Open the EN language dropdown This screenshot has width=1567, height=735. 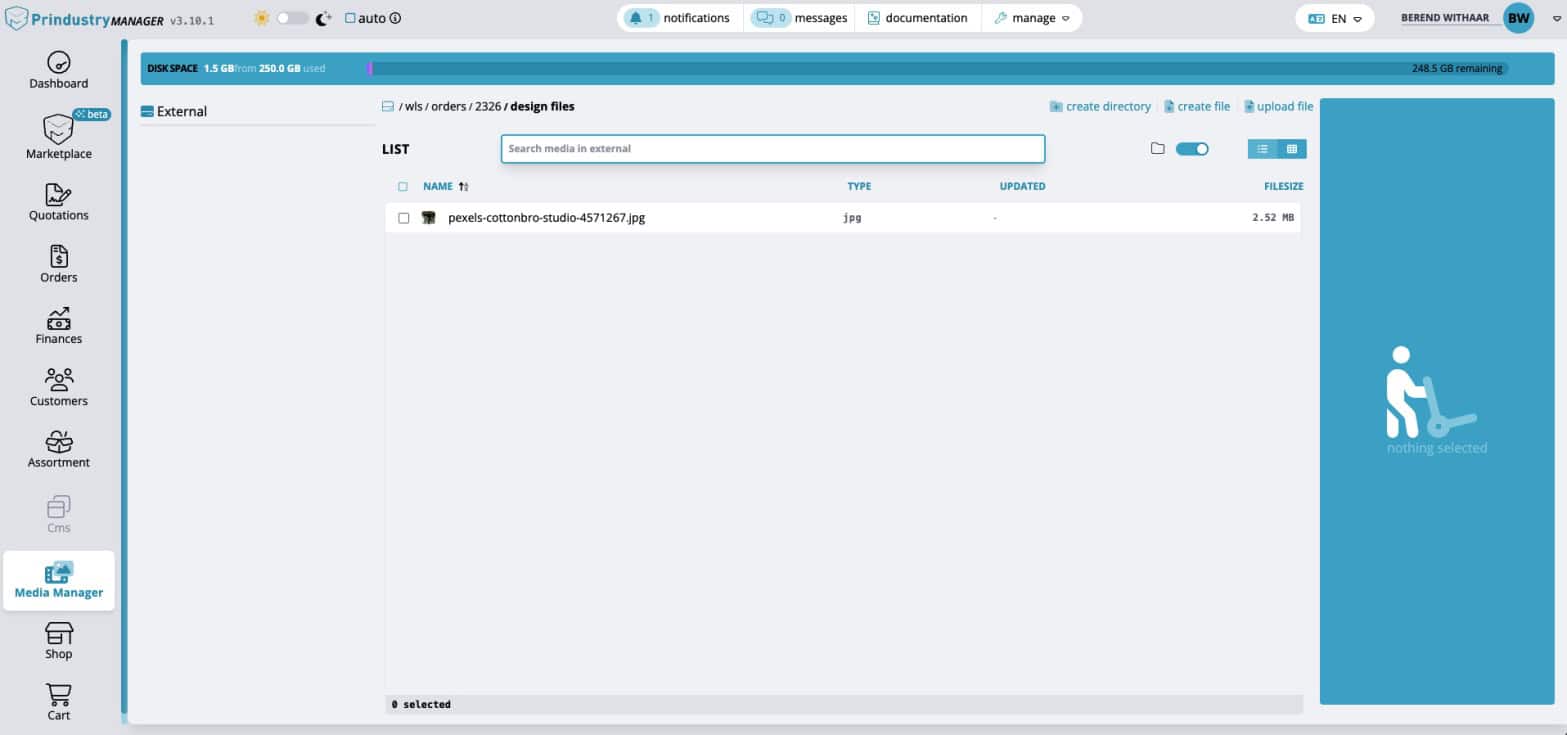click(1335, 18)
